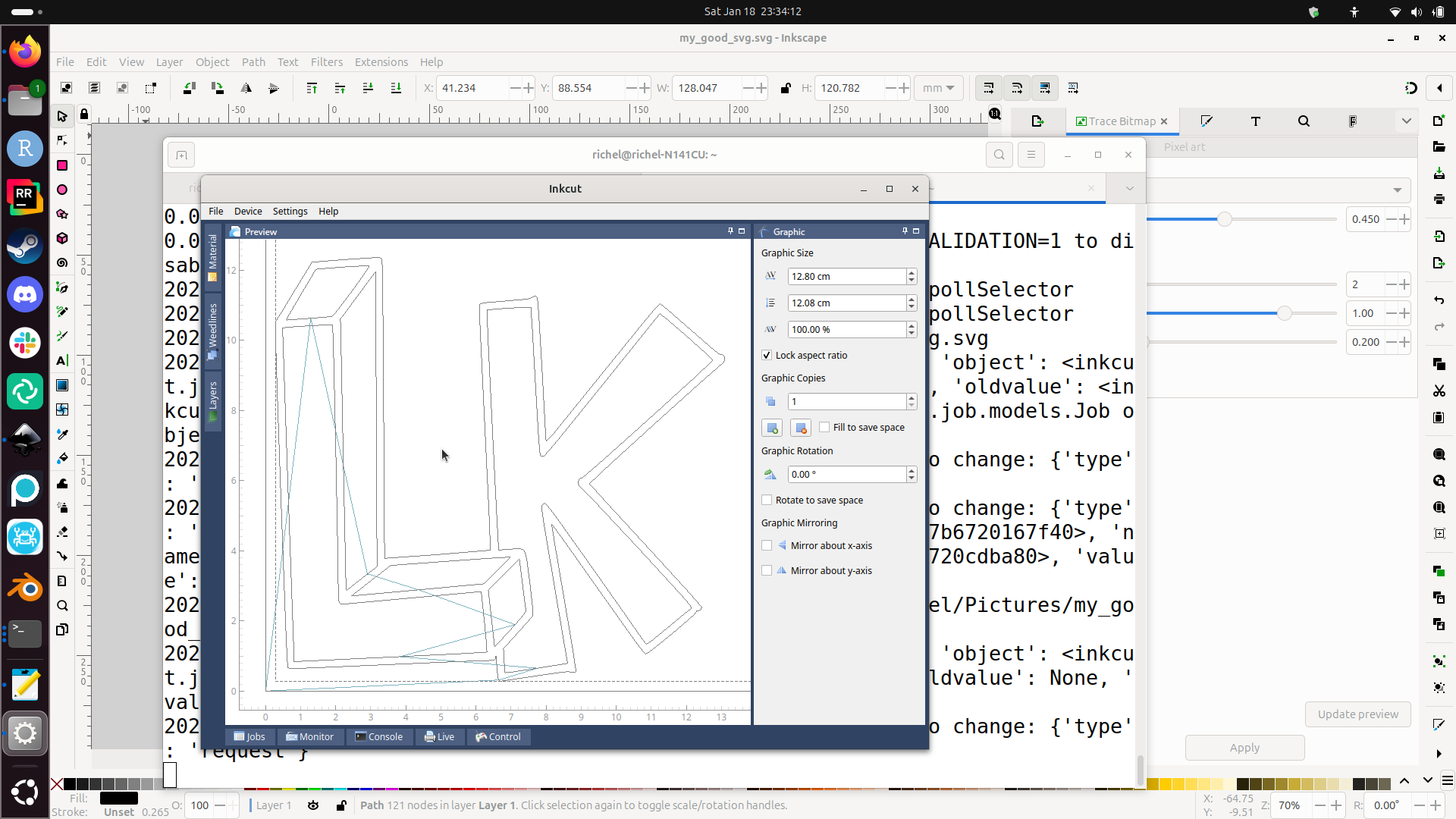Viewport: 1456px width, 819px height.
Task: Enable Rotate to save space checkbox
Action: (x=767, y=500)
